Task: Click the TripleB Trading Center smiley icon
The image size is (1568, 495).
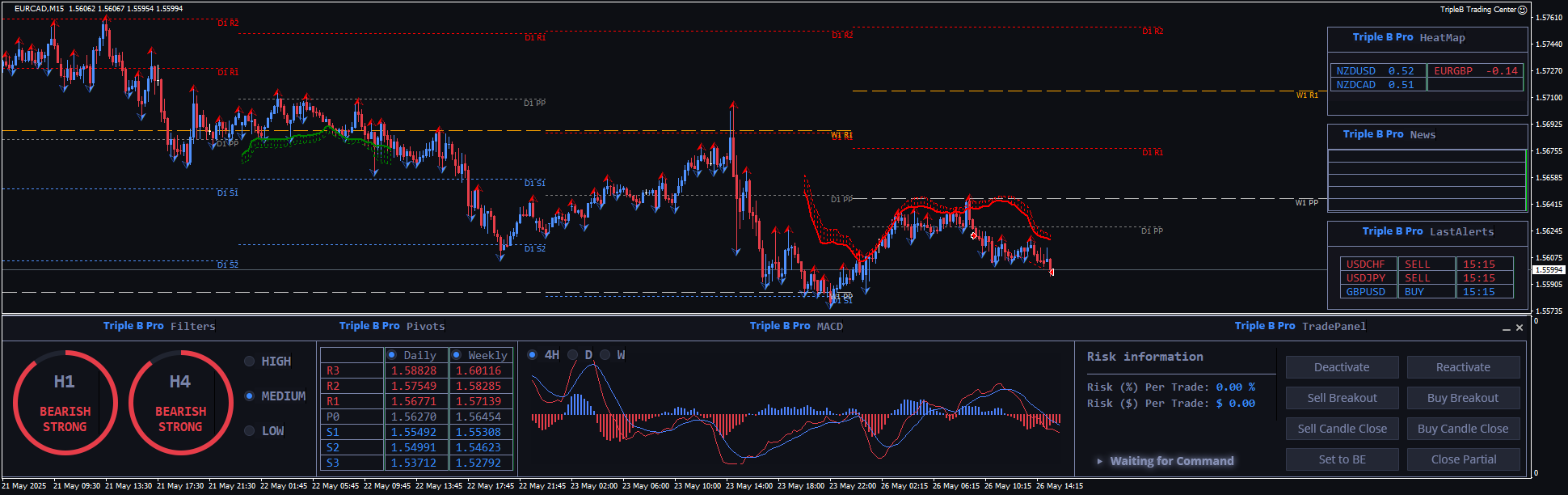Action: coord(1522,10)
